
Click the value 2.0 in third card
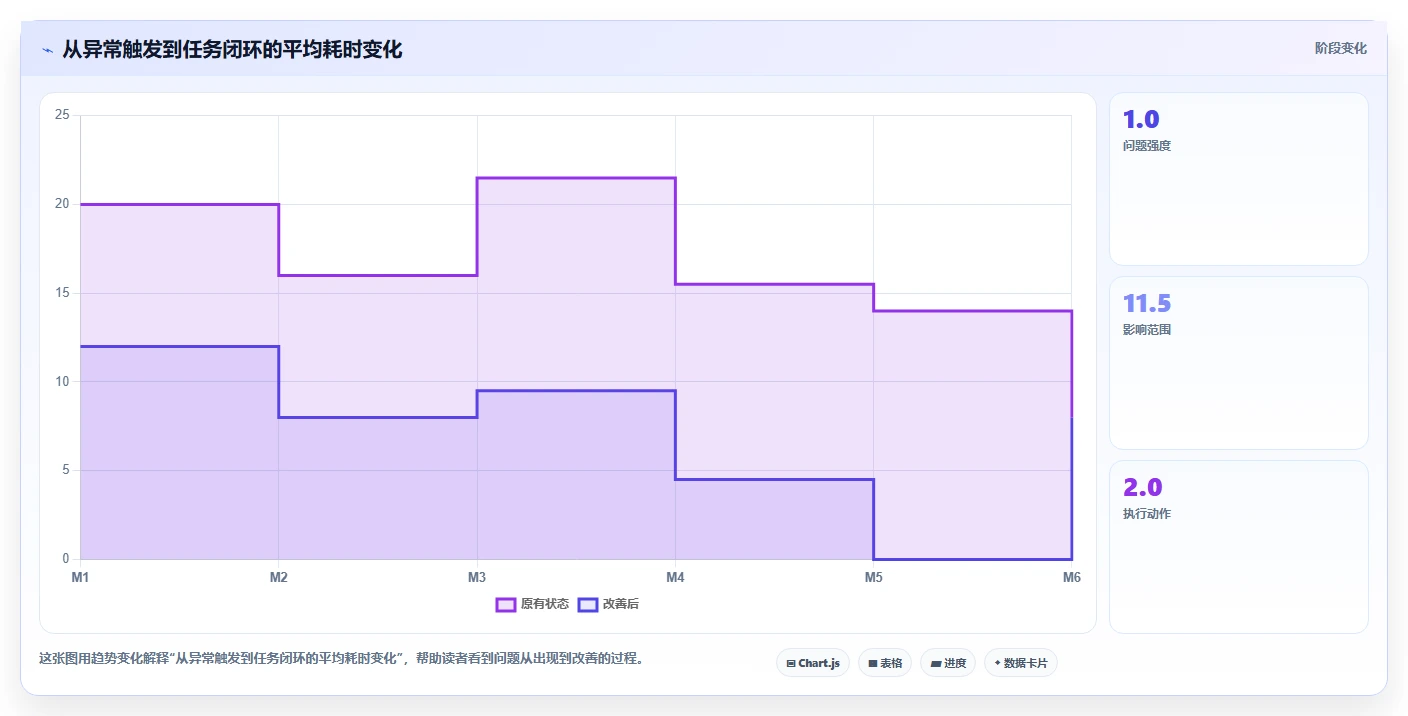coord(1143,488)
